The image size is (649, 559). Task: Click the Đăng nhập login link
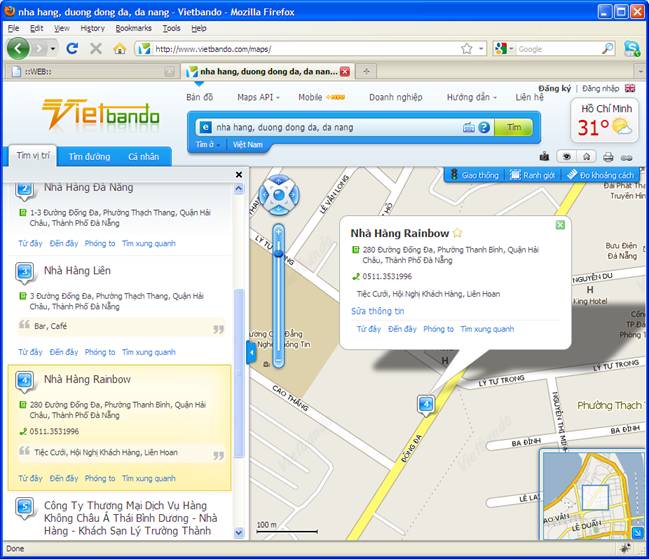click(600, 88)
